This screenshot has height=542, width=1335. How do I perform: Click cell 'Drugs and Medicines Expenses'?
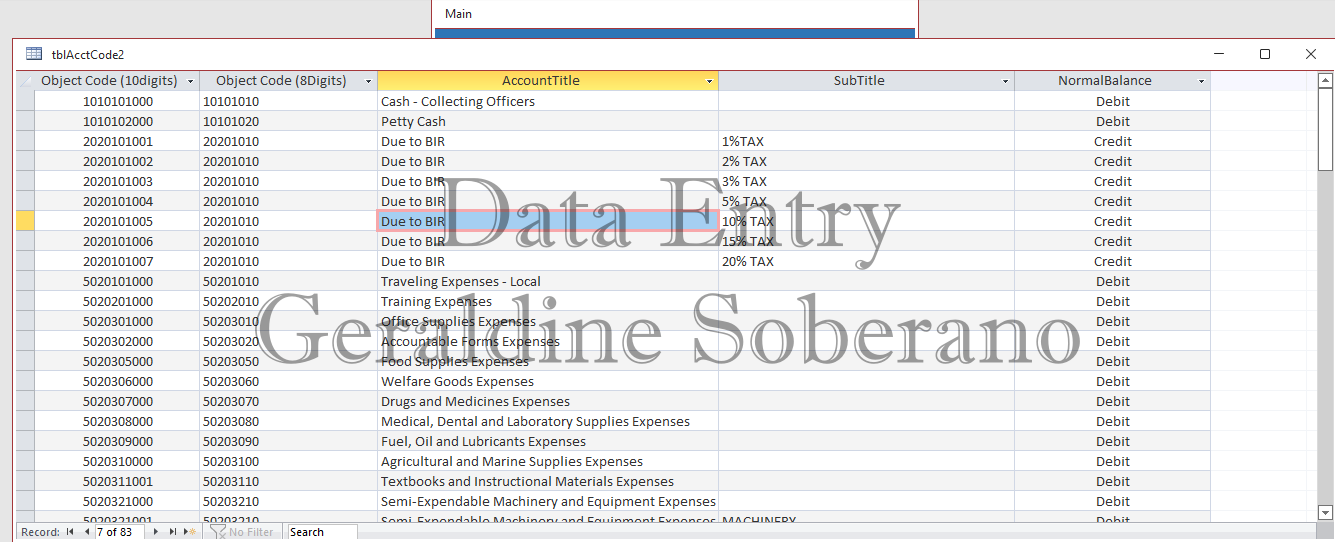tap(547, 401)
